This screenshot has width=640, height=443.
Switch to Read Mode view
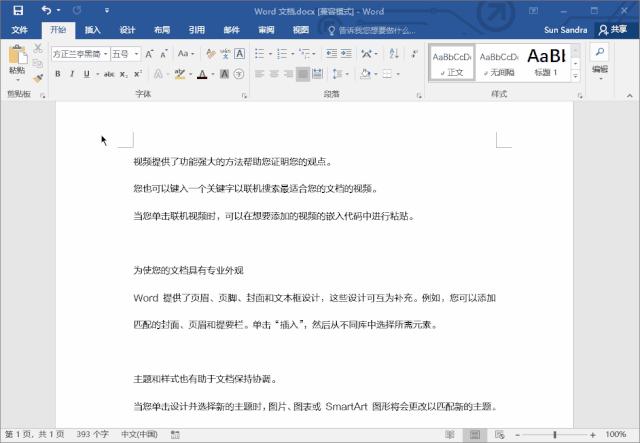click(x=450, y=434)
